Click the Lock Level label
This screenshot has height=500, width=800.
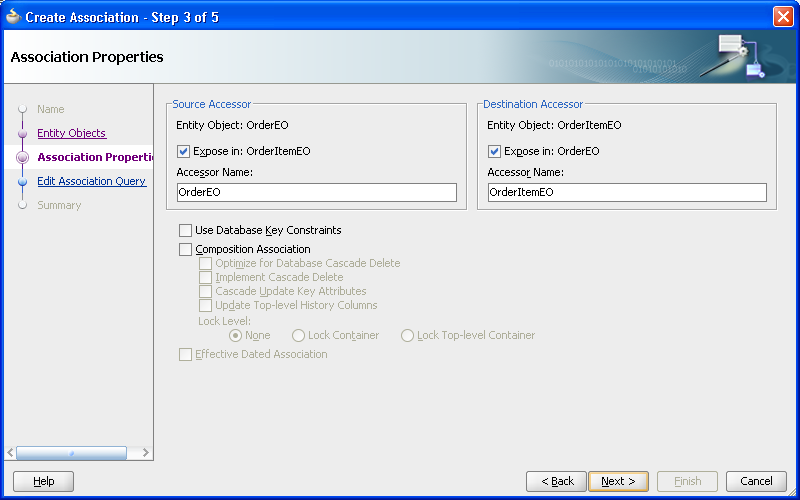click(x=224, y=321)
